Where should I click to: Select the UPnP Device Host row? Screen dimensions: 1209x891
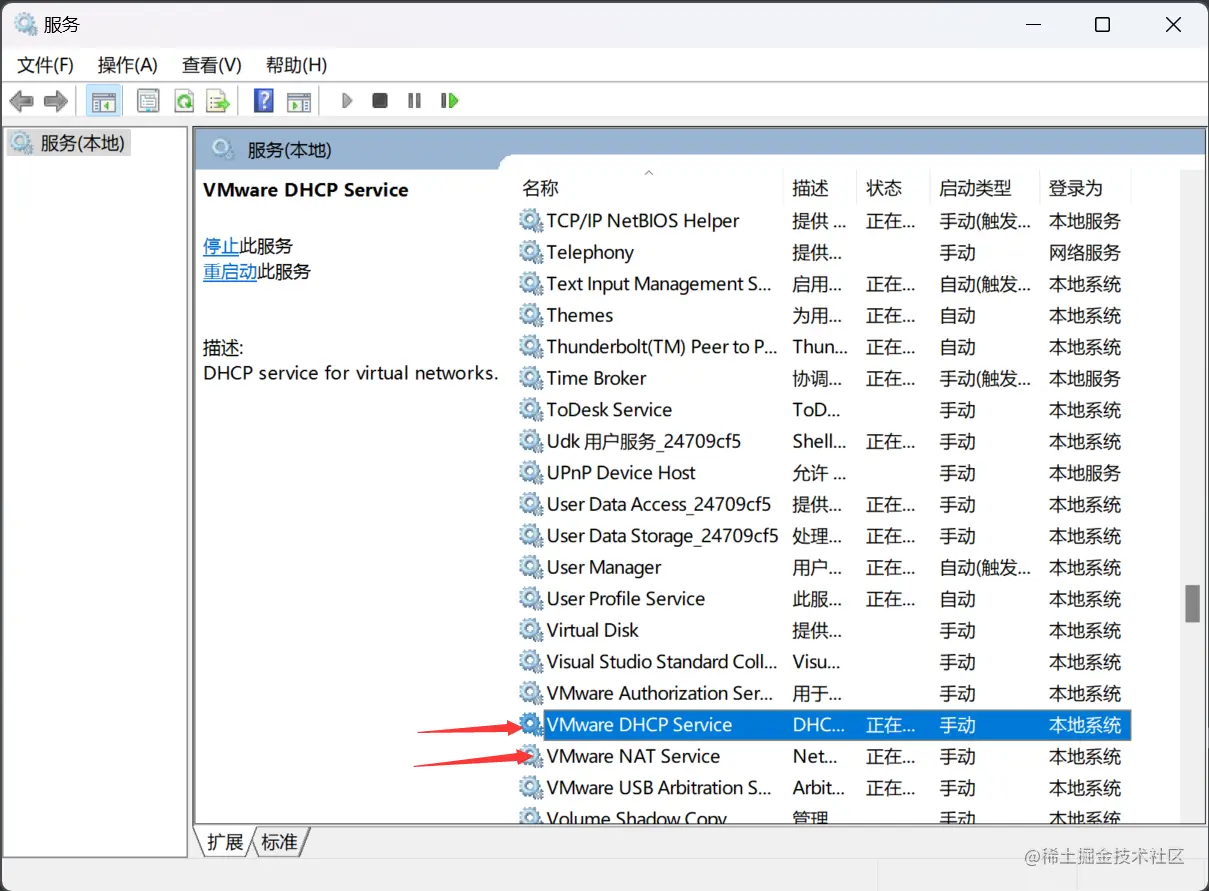point(824,473)
